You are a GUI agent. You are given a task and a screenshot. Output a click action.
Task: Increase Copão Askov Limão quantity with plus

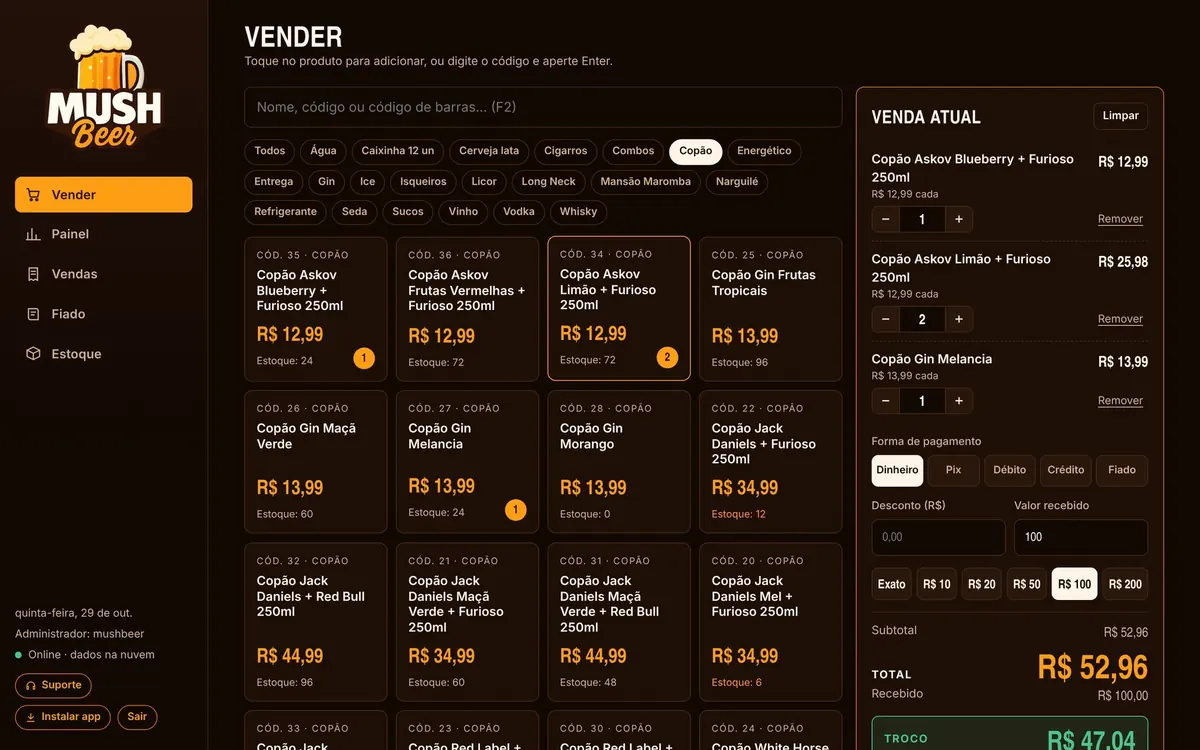(959, 319)
